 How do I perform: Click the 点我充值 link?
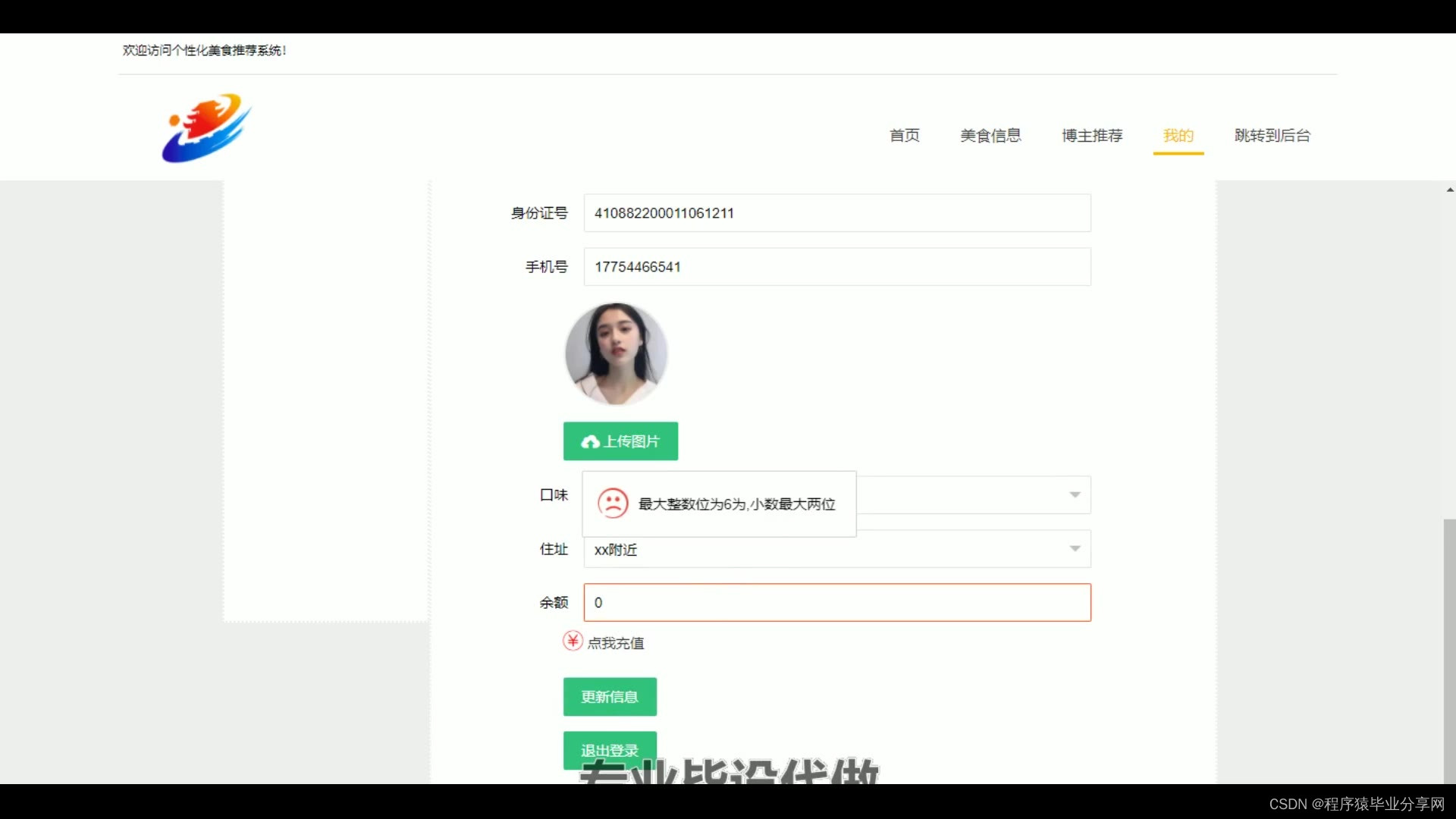pyautogui.click(x=616, y=643)
